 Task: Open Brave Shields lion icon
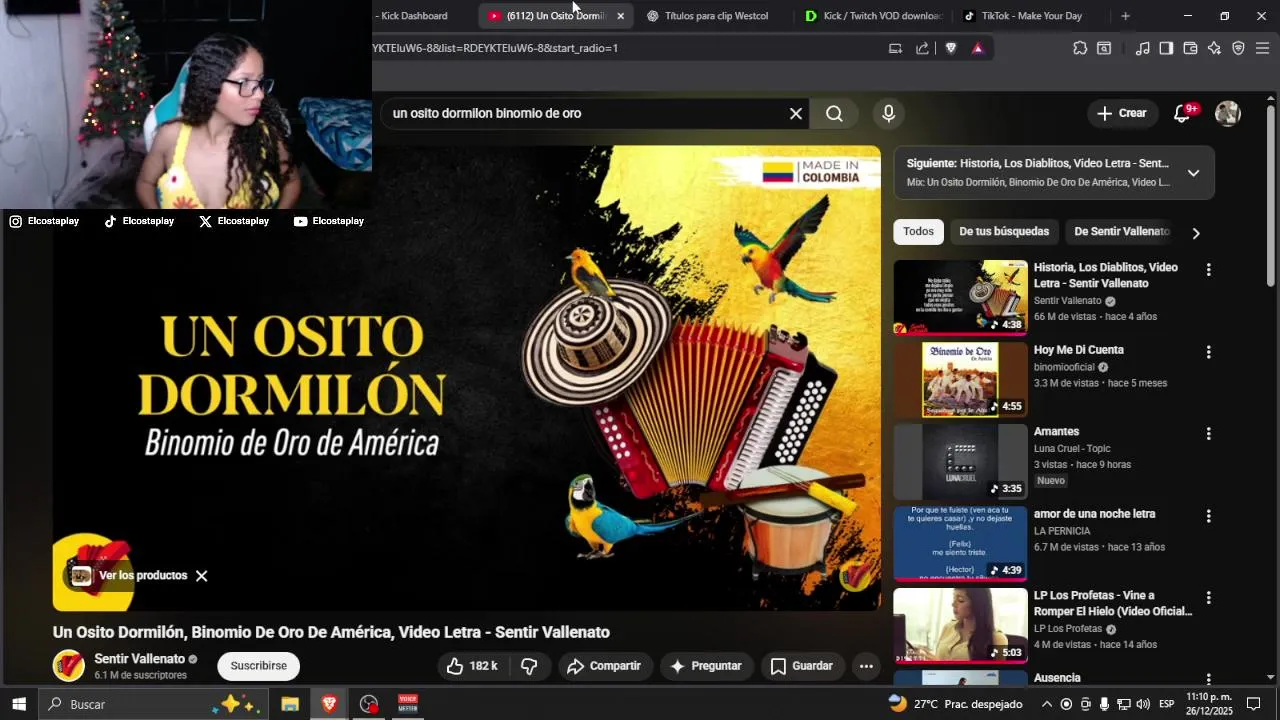(950, 48)
